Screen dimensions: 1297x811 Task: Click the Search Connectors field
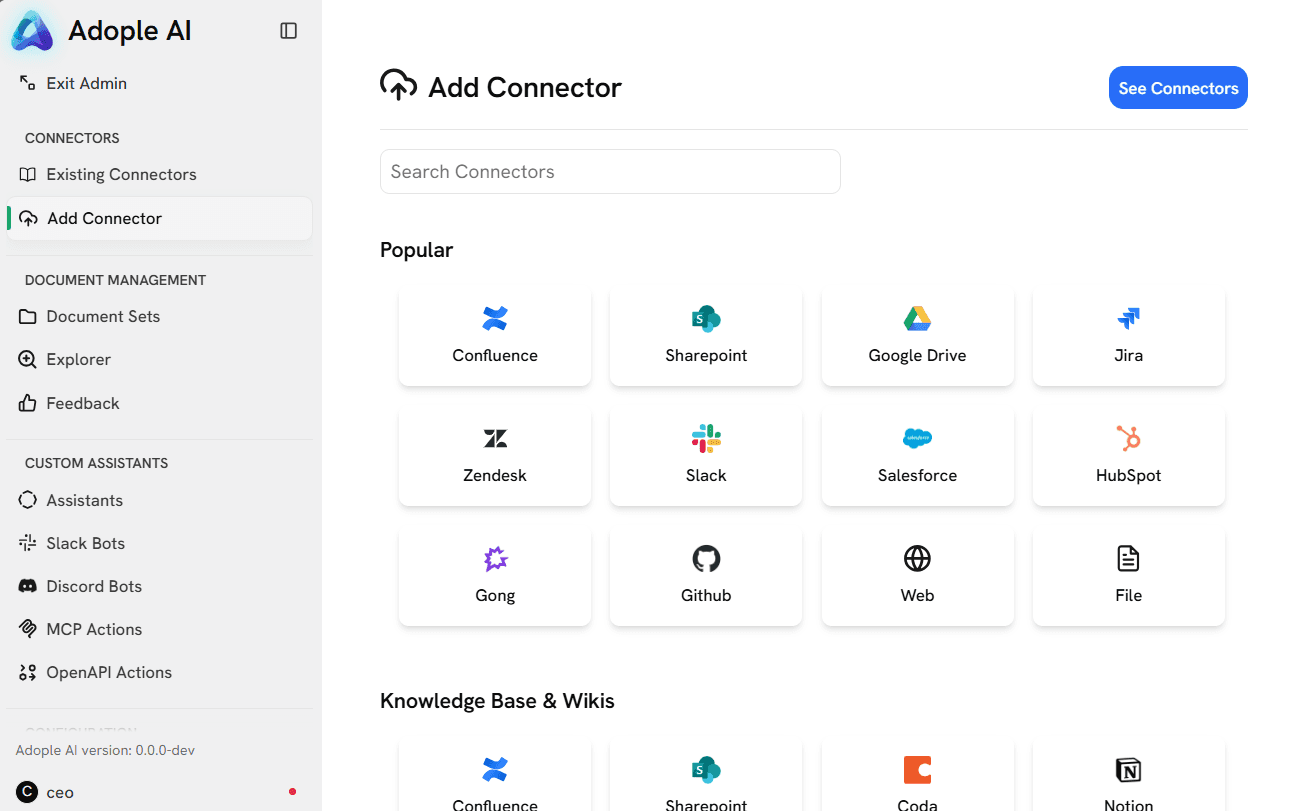(610, 171)
